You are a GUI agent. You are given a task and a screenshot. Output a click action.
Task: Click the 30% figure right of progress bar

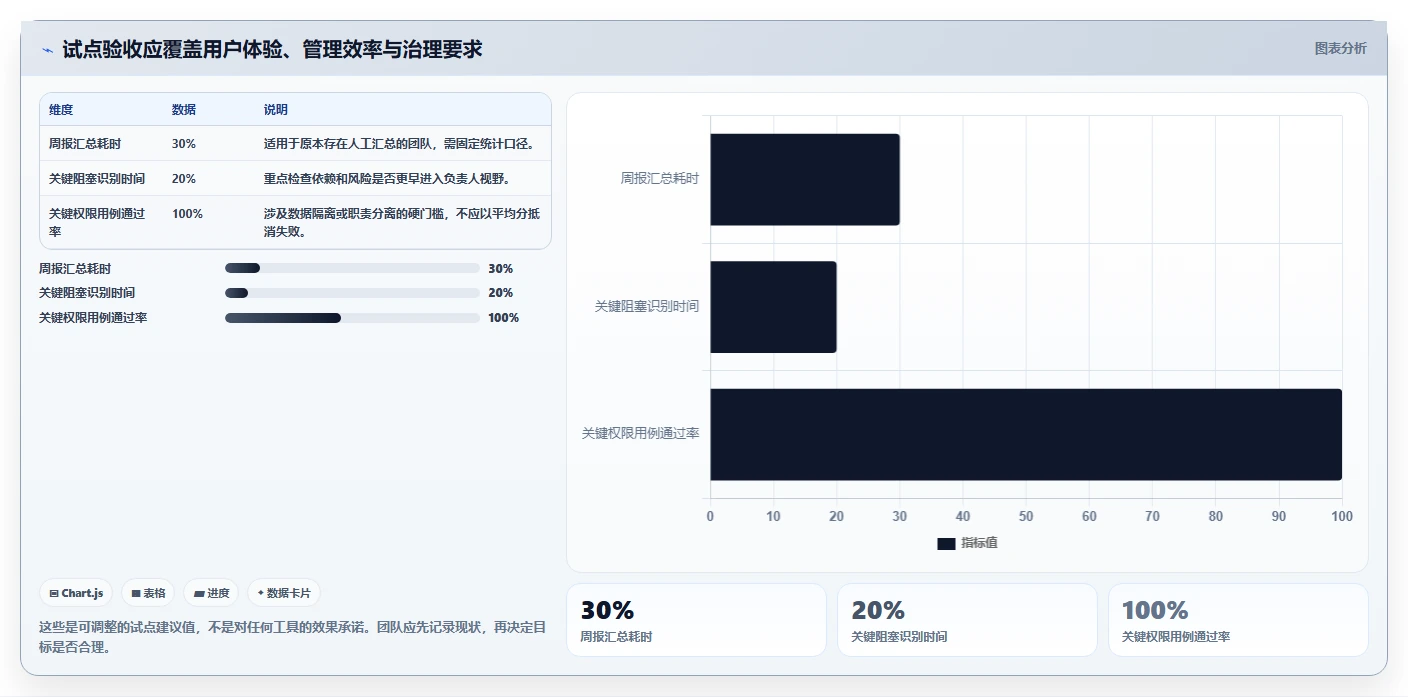coord(501,269)
